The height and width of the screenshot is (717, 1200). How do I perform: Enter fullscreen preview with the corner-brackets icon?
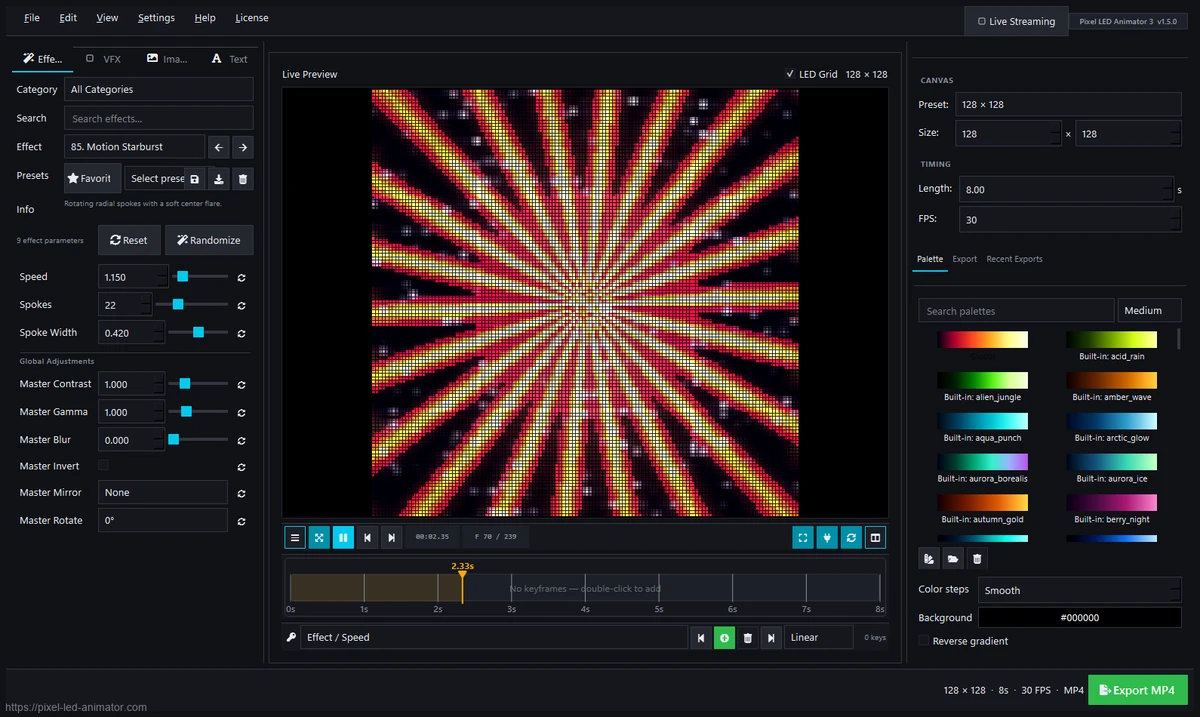click(x=803, y=537)
